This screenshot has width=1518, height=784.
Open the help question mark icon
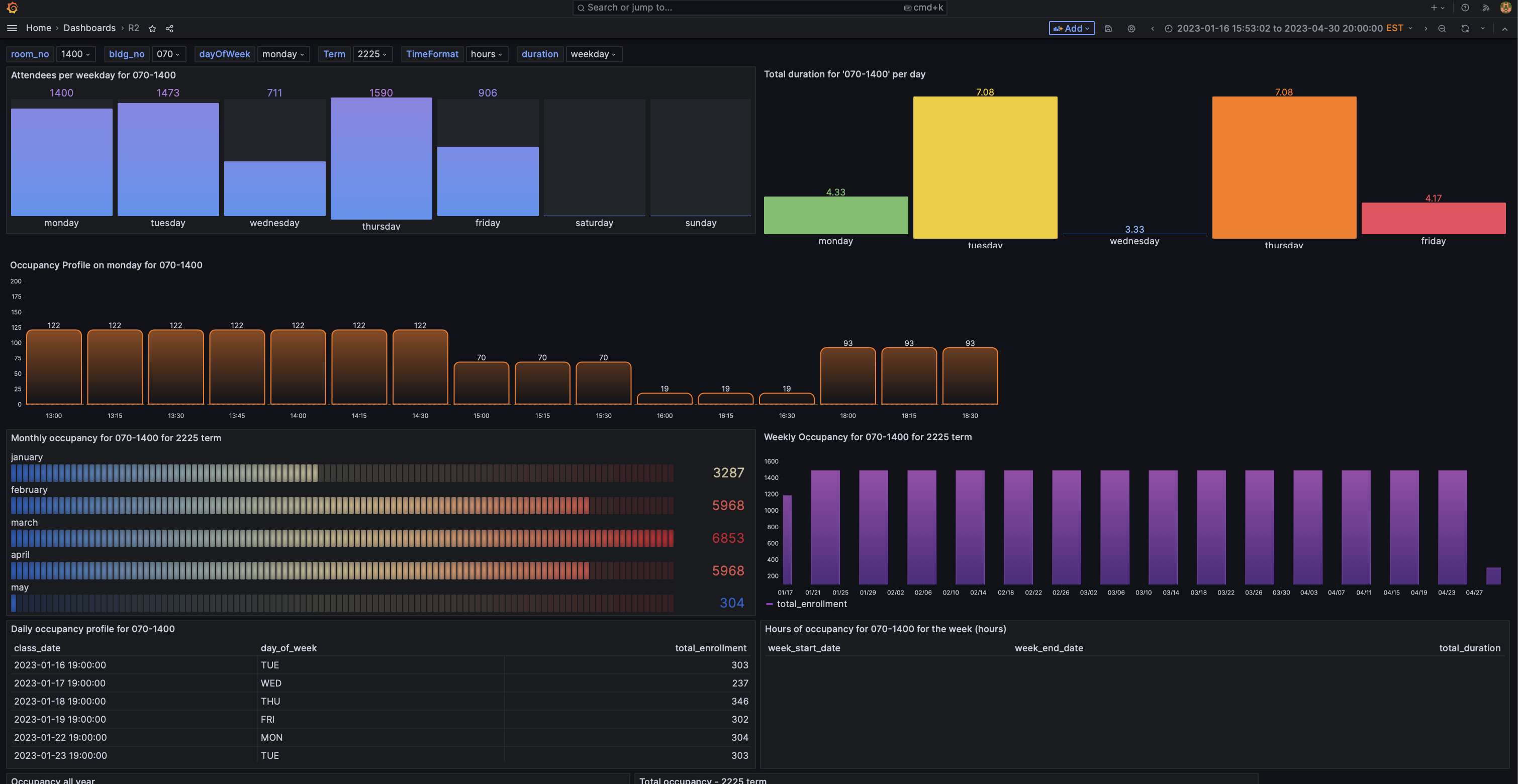1464,8
